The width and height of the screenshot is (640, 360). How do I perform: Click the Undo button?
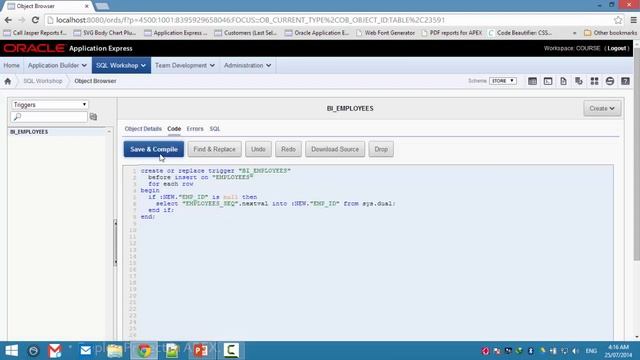(x=258, y=149)
